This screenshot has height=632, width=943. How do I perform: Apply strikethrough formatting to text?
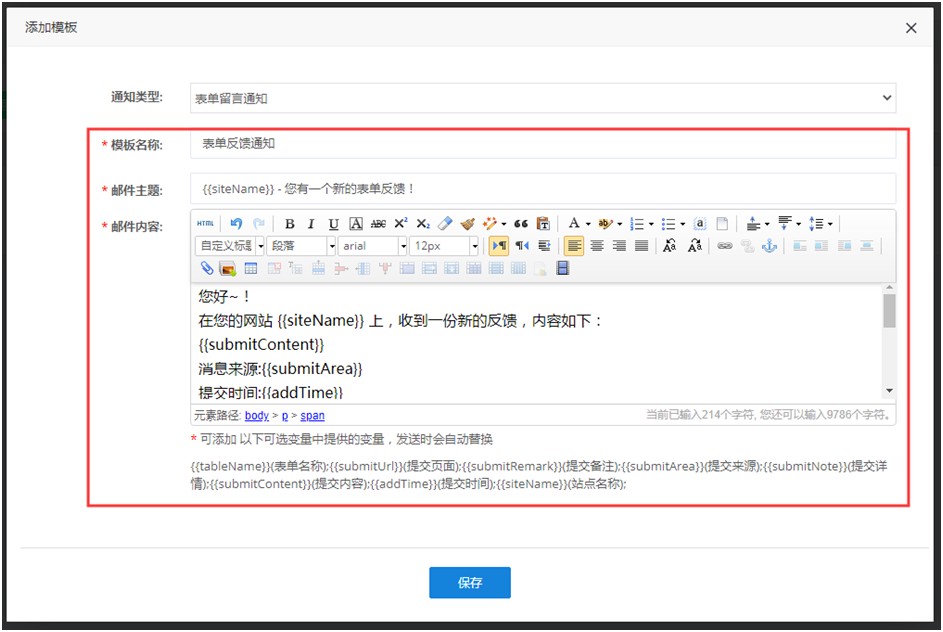pyautogui.click(x=378, y=224)
